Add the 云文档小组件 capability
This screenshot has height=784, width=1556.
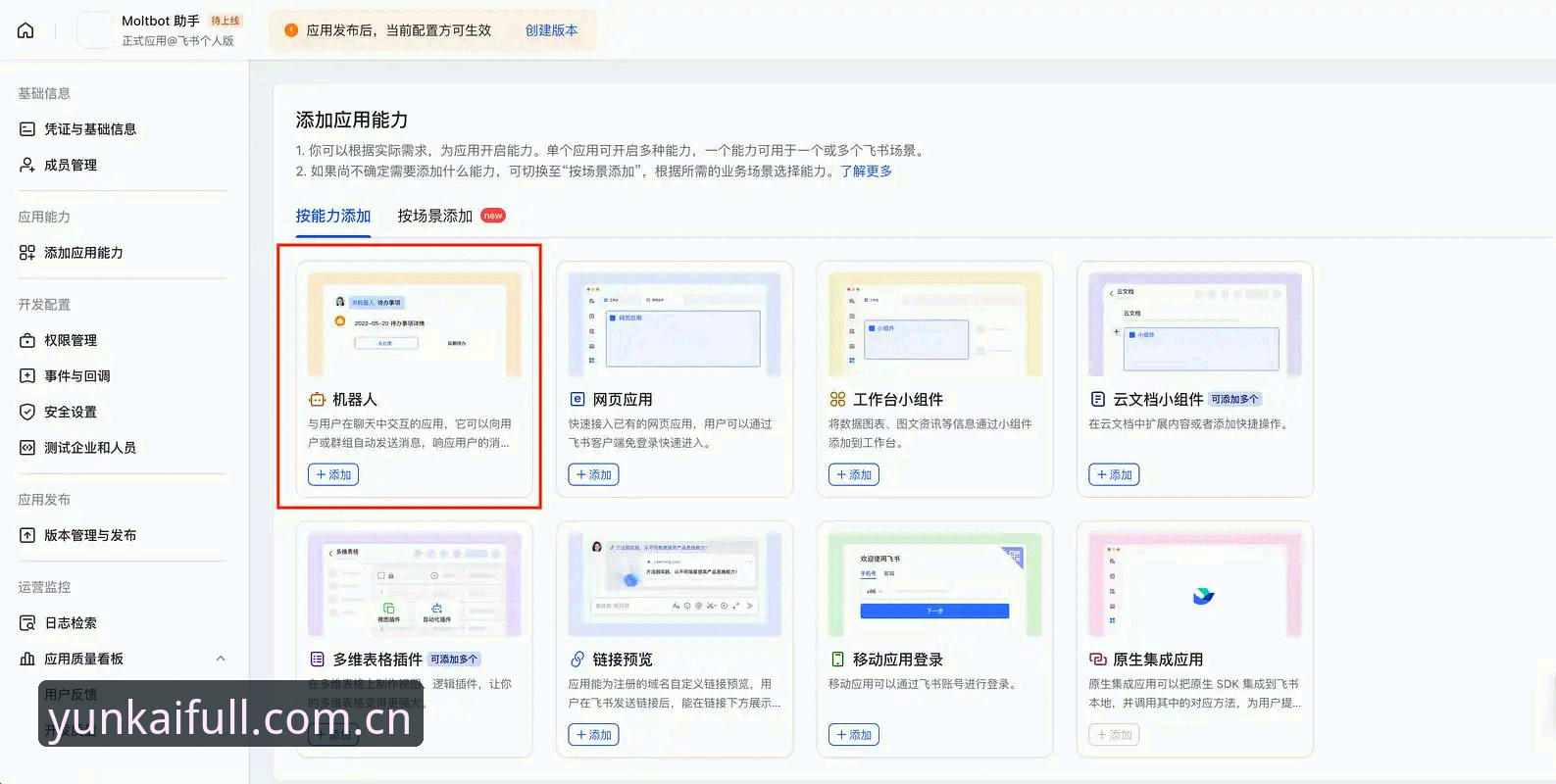(1114, 475)
